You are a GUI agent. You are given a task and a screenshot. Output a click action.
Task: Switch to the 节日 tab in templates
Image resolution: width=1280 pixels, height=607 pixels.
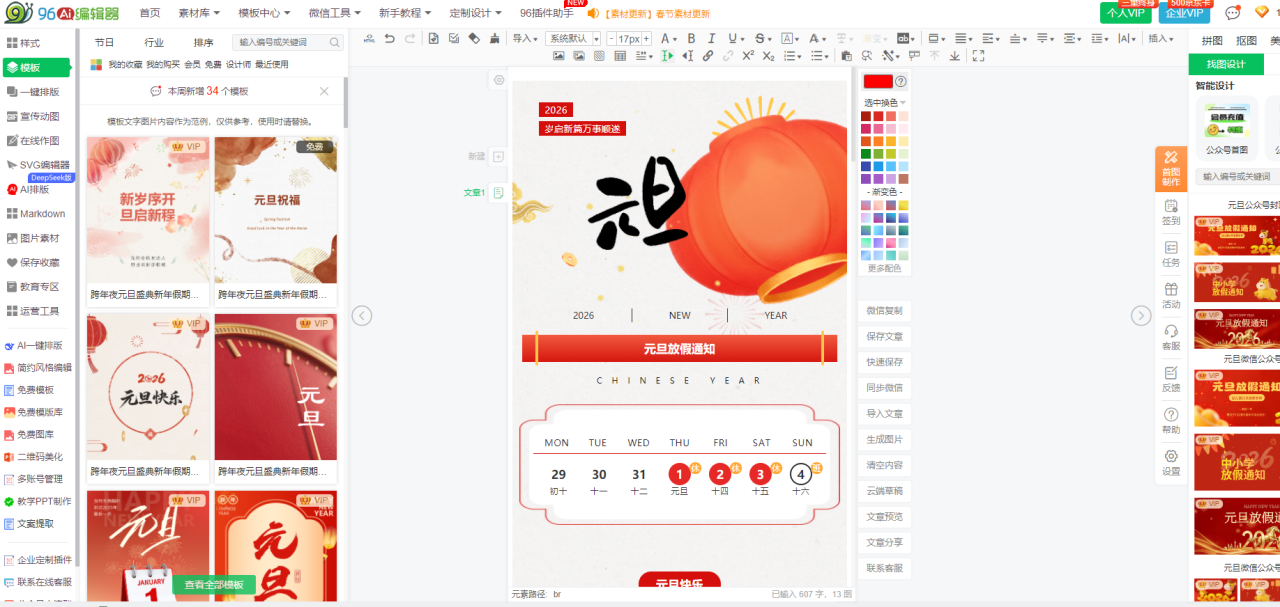(104, 43)
